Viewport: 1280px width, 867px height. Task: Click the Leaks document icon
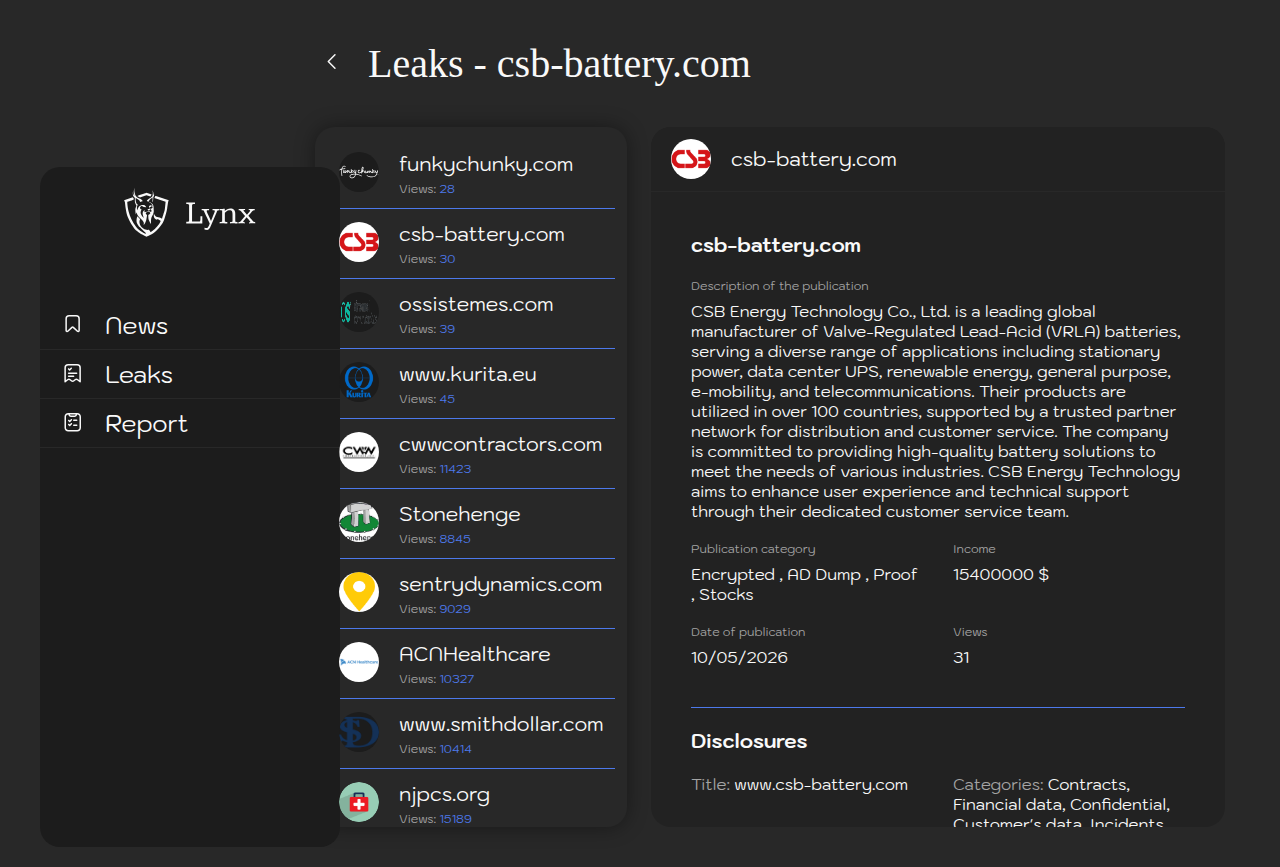[x=72, y=374]
